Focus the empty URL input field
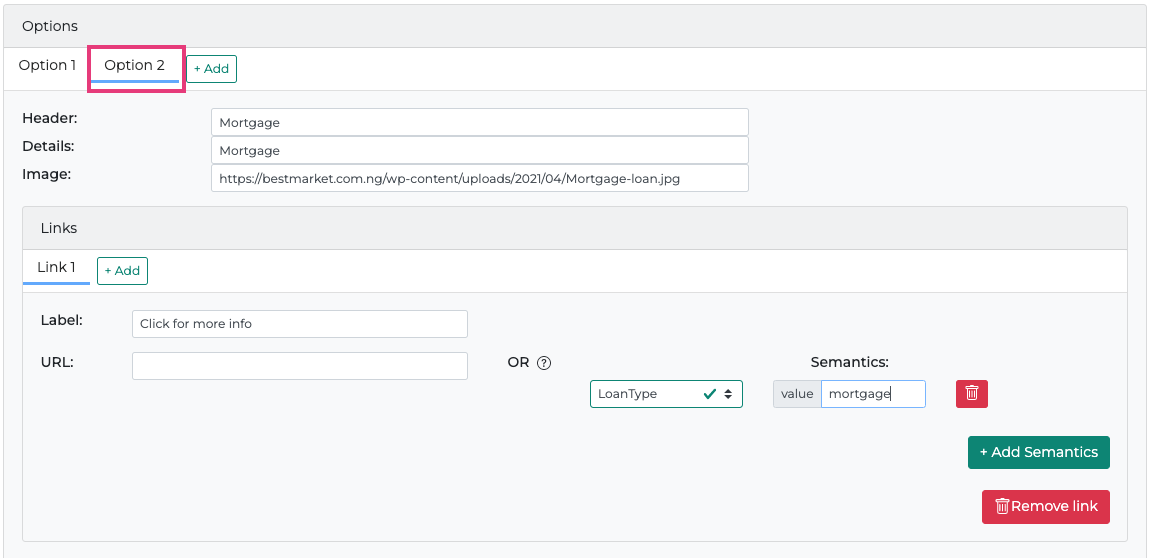Image resolution: width=1153 pixels, height=558 pixels. [299, 366]
